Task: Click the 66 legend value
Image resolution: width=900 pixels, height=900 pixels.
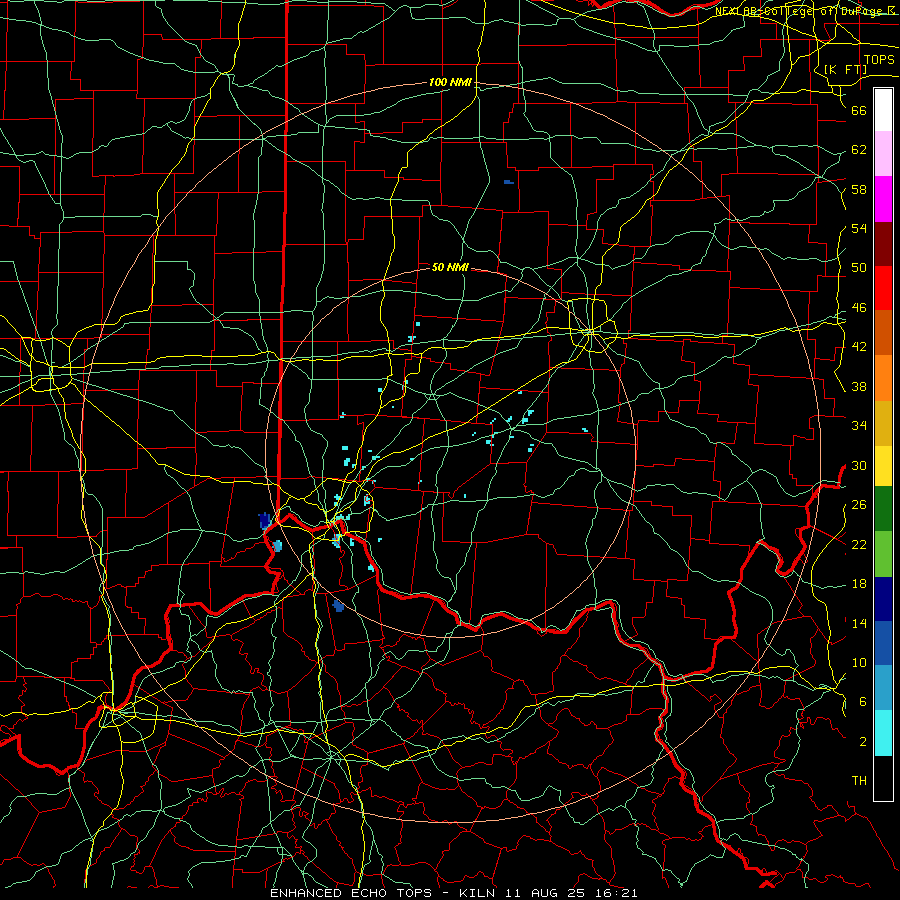Action: click(859, 110)
